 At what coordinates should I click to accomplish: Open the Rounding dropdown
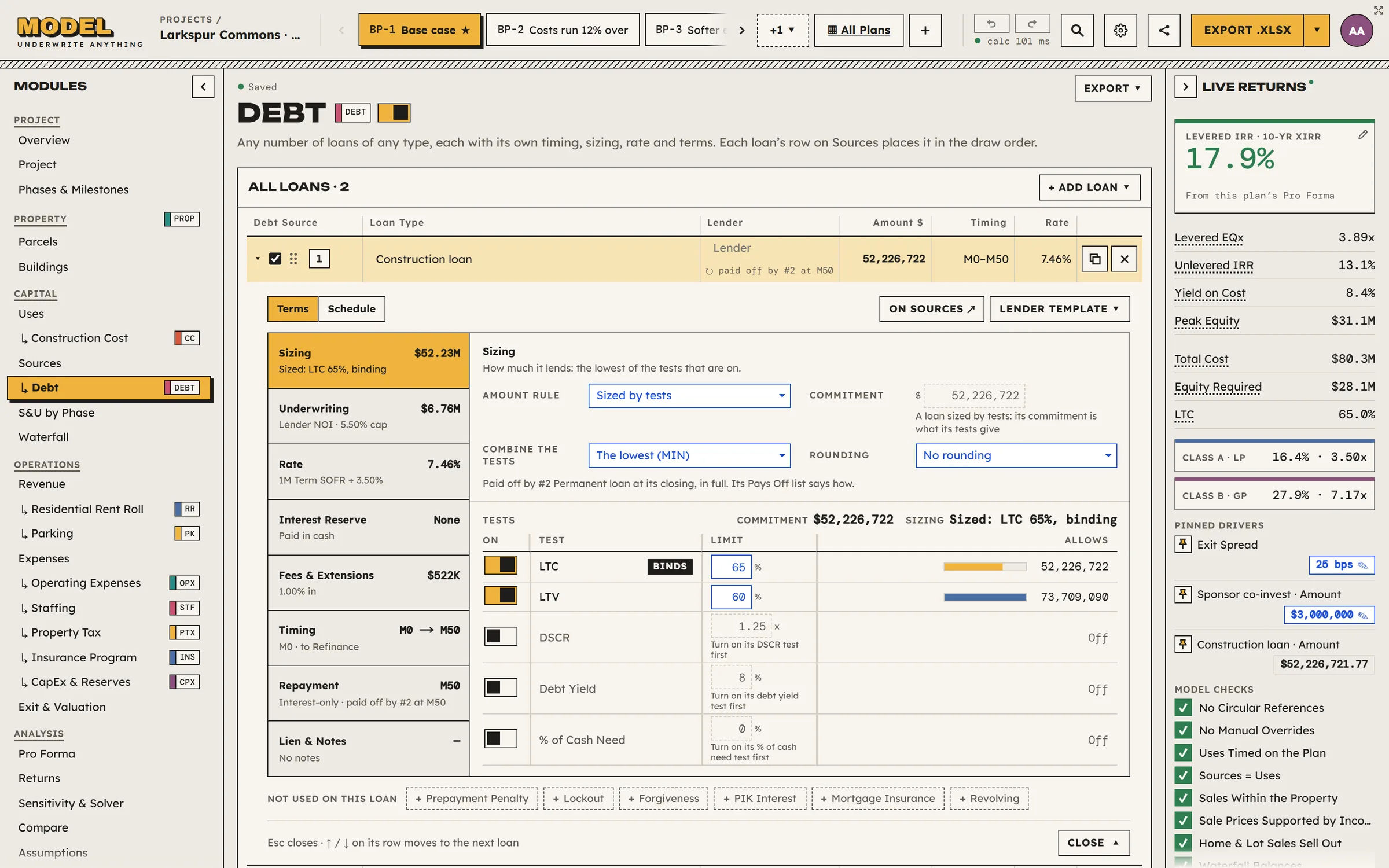(x=1016, y=455)
